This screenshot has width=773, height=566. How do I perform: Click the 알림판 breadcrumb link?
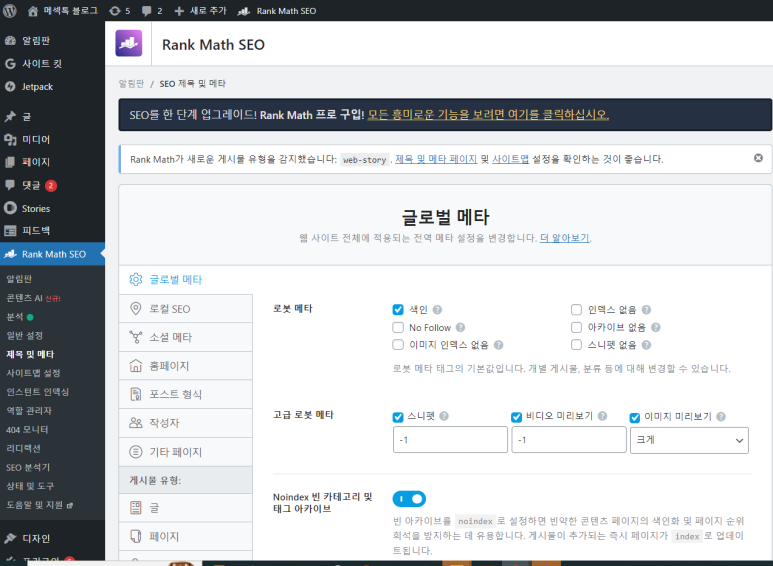(131, 83)
